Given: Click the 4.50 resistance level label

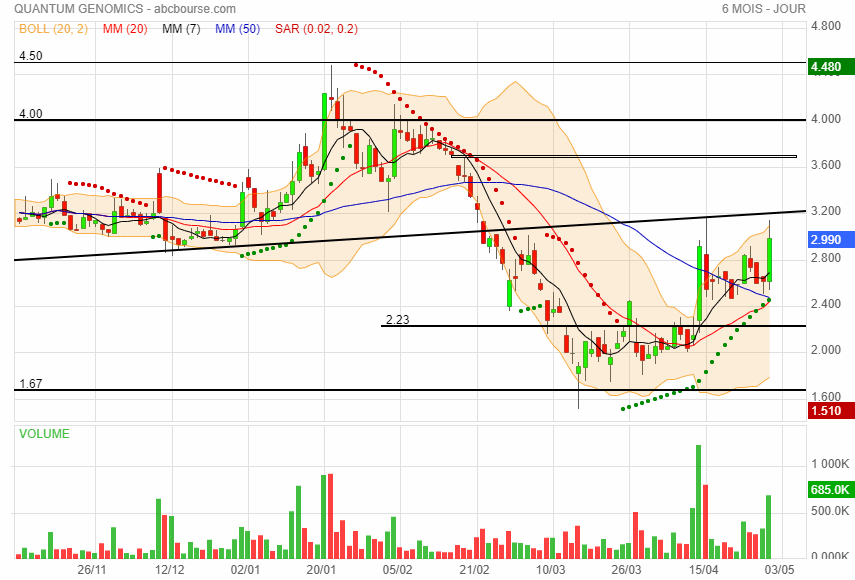Looking at the screenshot, I should [31, 56].
